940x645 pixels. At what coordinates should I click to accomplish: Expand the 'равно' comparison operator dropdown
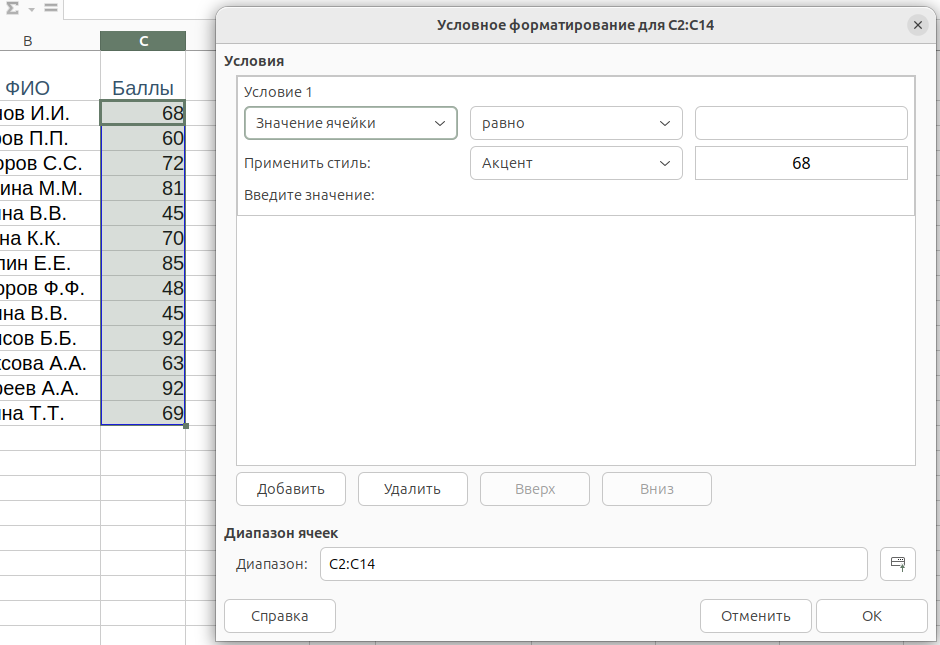576,123
